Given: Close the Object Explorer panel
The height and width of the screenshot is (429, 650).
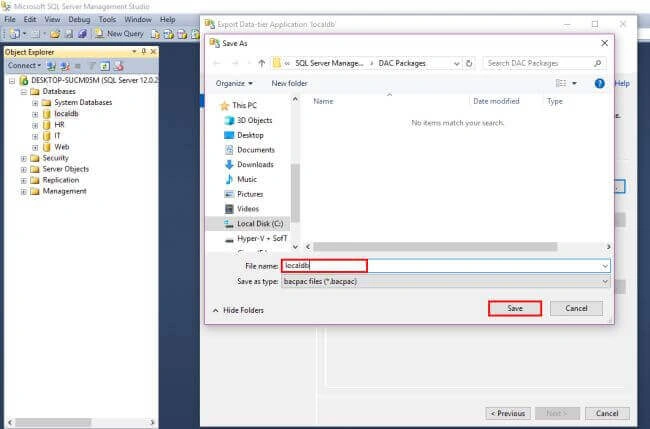Looking at the screenshot, I should pyautogui.click(x=153, y=51).
